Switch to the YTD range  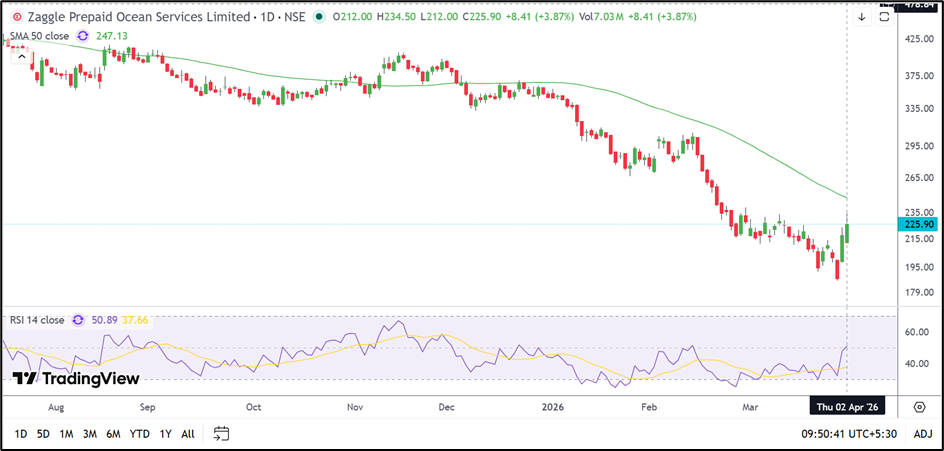tap(140, 434)
